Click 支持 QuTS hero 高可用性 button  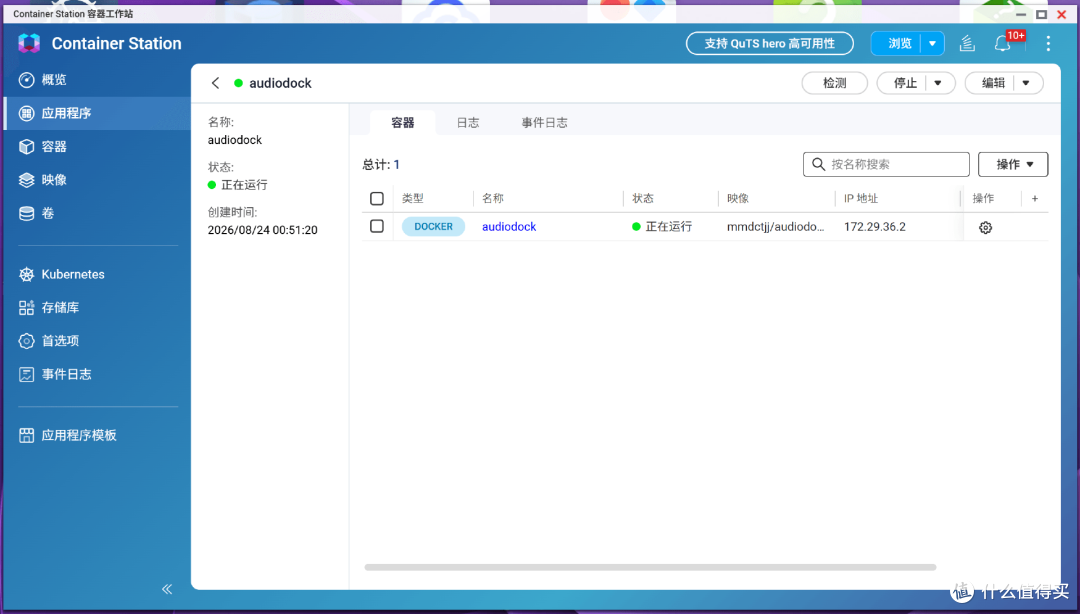point(769,43)
